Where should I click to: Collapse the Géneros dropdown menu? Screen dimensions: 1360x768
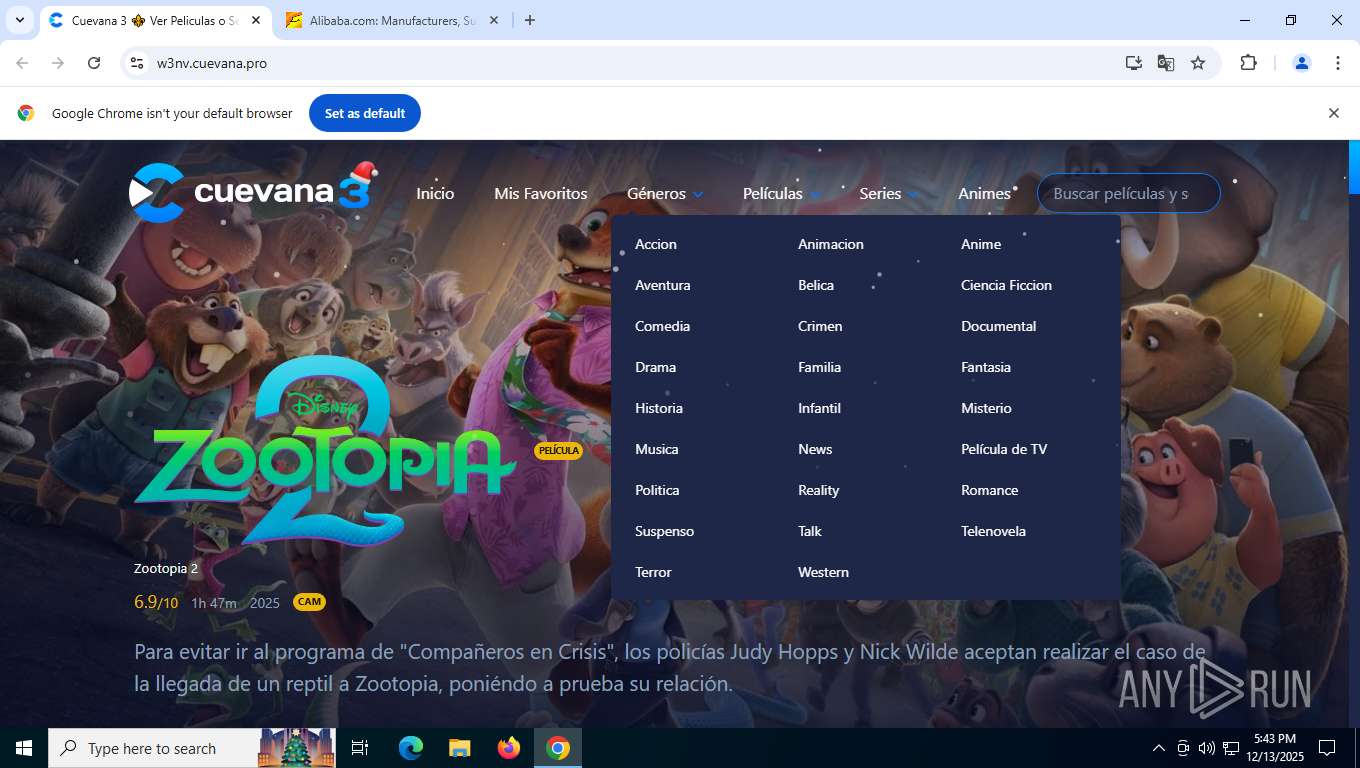[665, 194]
